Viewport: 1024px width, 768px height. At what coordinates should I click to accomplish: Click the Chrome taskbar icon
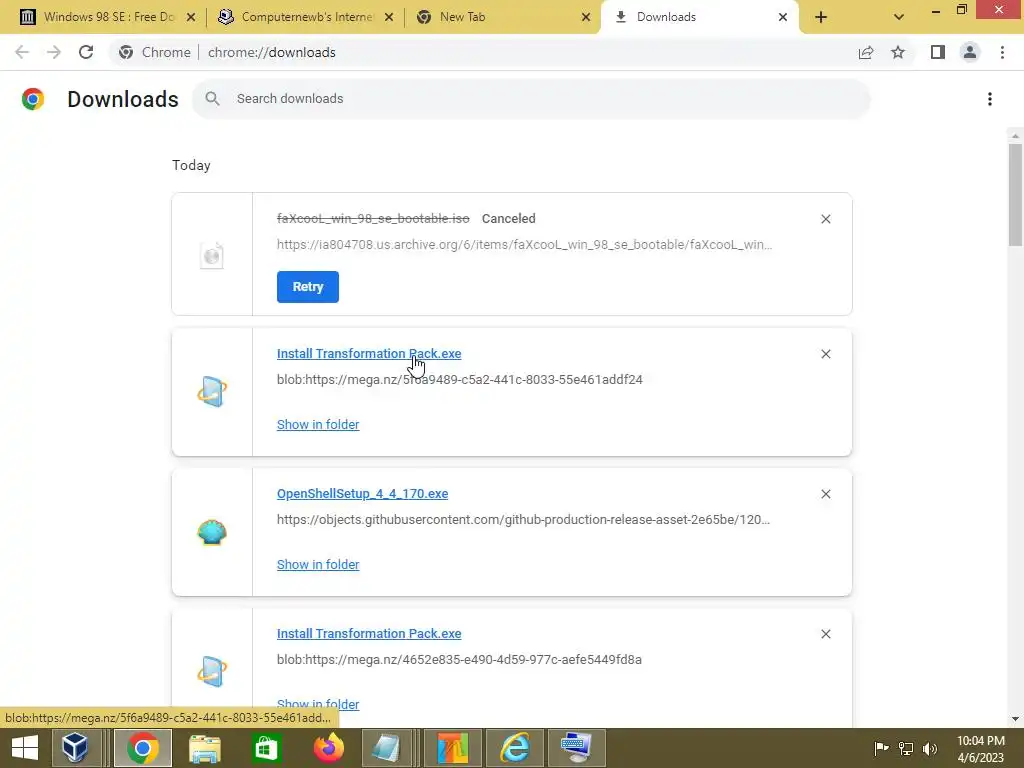[x=143, y=748]
